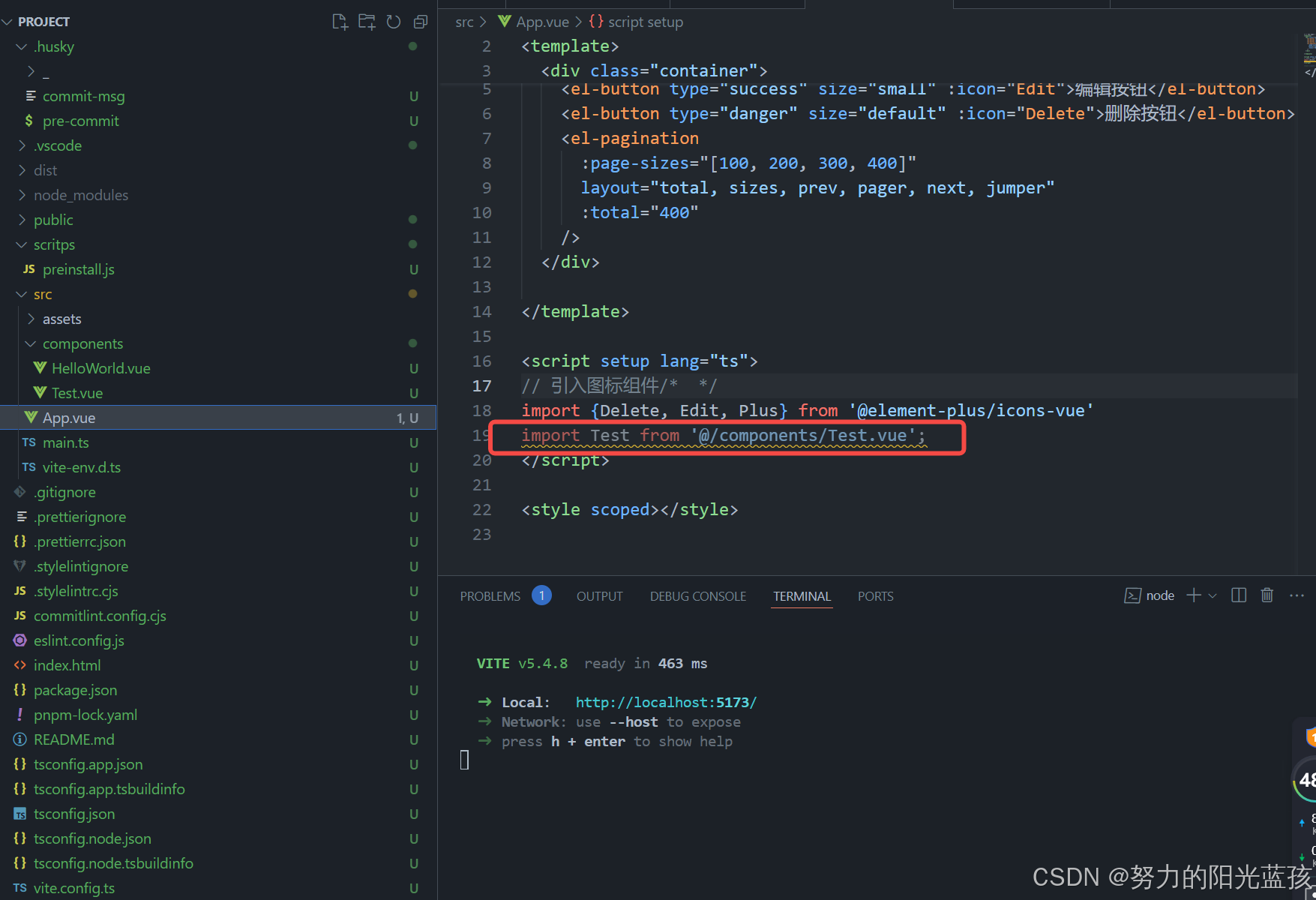Expand the public folder
The height and width of the screenshot is (900, 1316).
pos(46,220)
